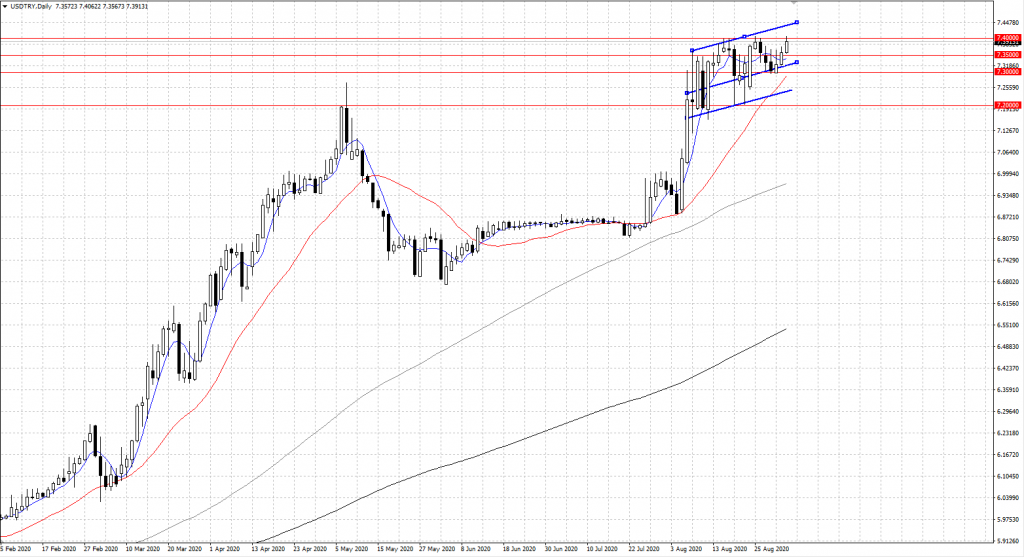Screen dimensions: 1024x557
Task: Click the red 7.20000 price level label
Action: click(x=1007, y=105)
